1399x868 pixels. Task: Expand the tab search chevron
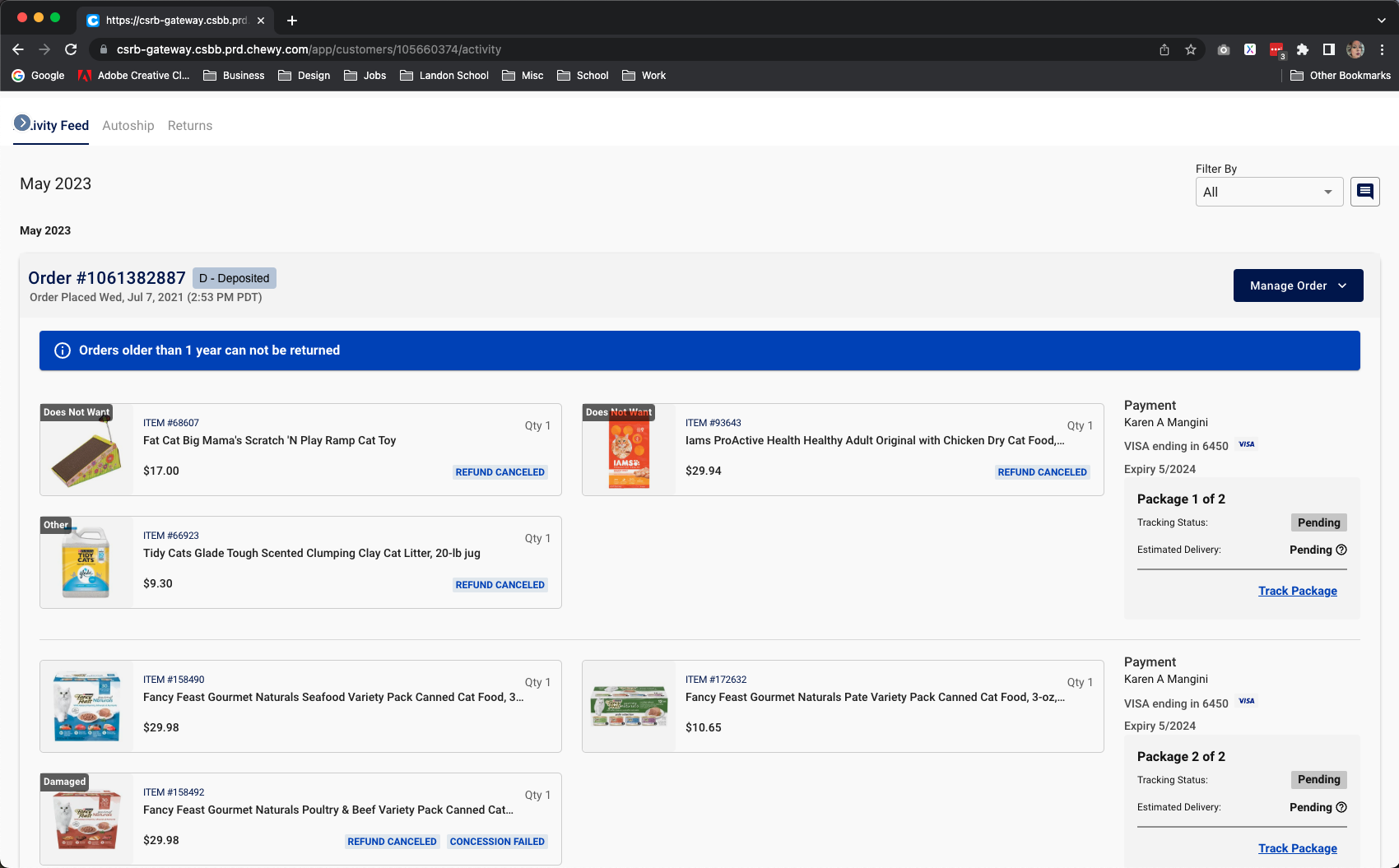pos(1381,21)
